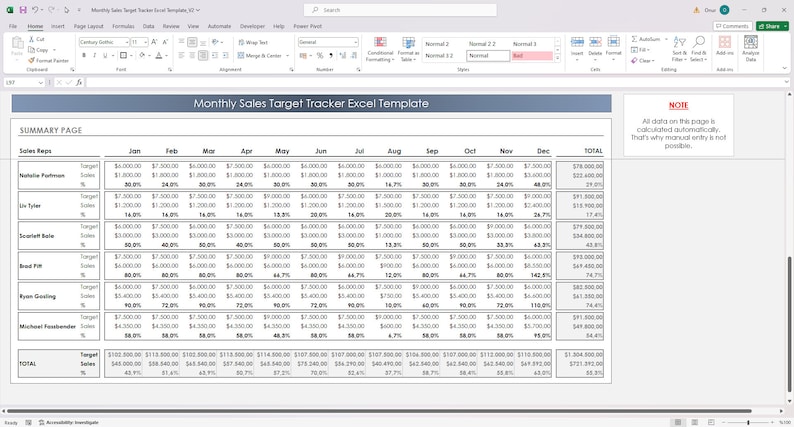
Task: Toggle middle align vertical alignment
Action: (x=192, y=42)
